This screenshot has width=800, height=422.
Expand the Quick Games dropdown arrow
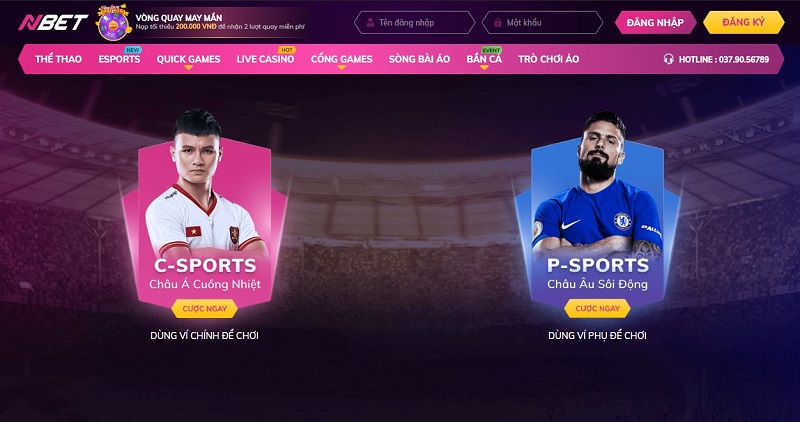tap(188, 67)
